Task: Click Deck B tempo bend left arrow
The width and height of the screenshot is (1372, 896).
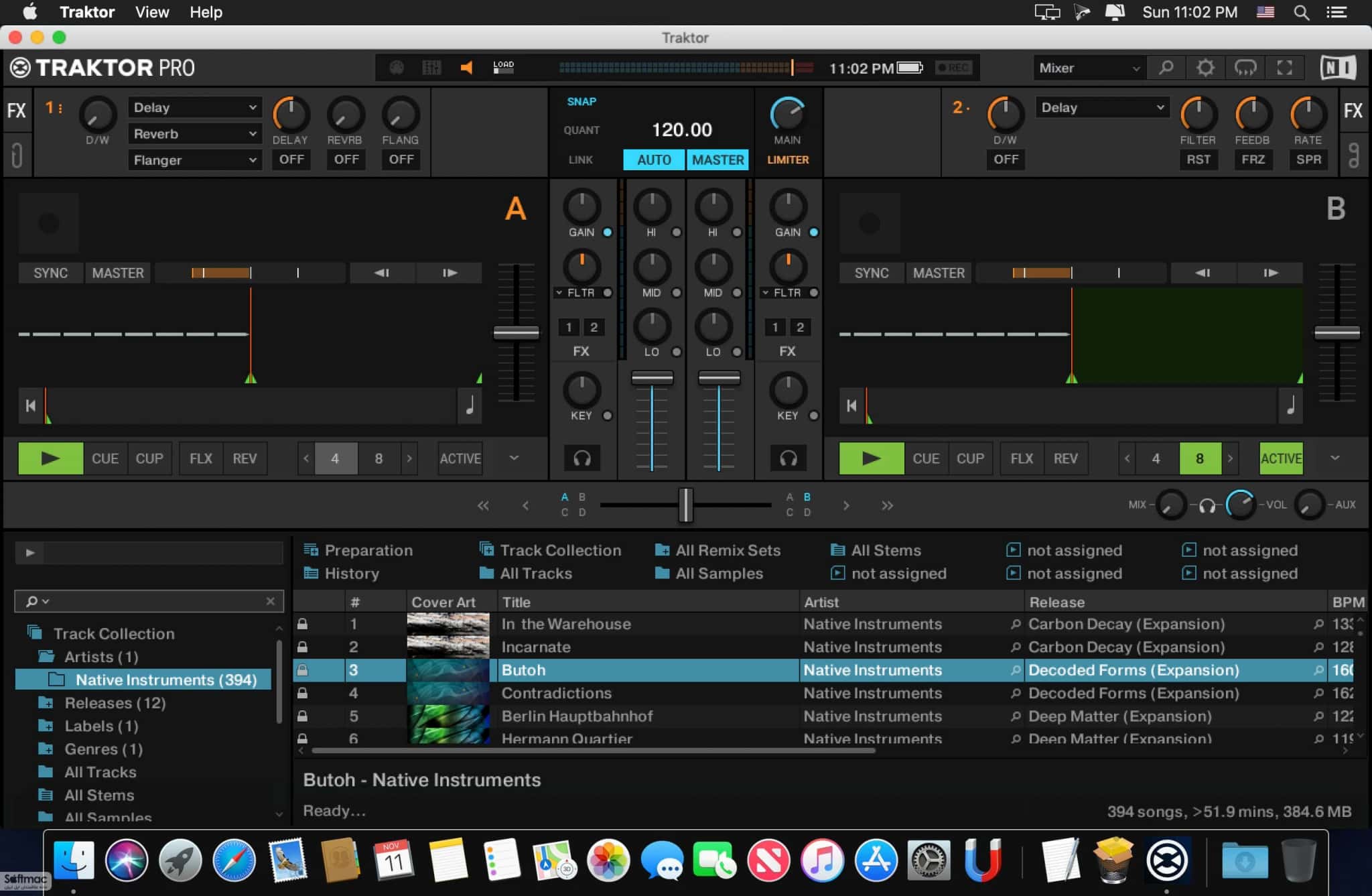Action: coord(1203,273)
